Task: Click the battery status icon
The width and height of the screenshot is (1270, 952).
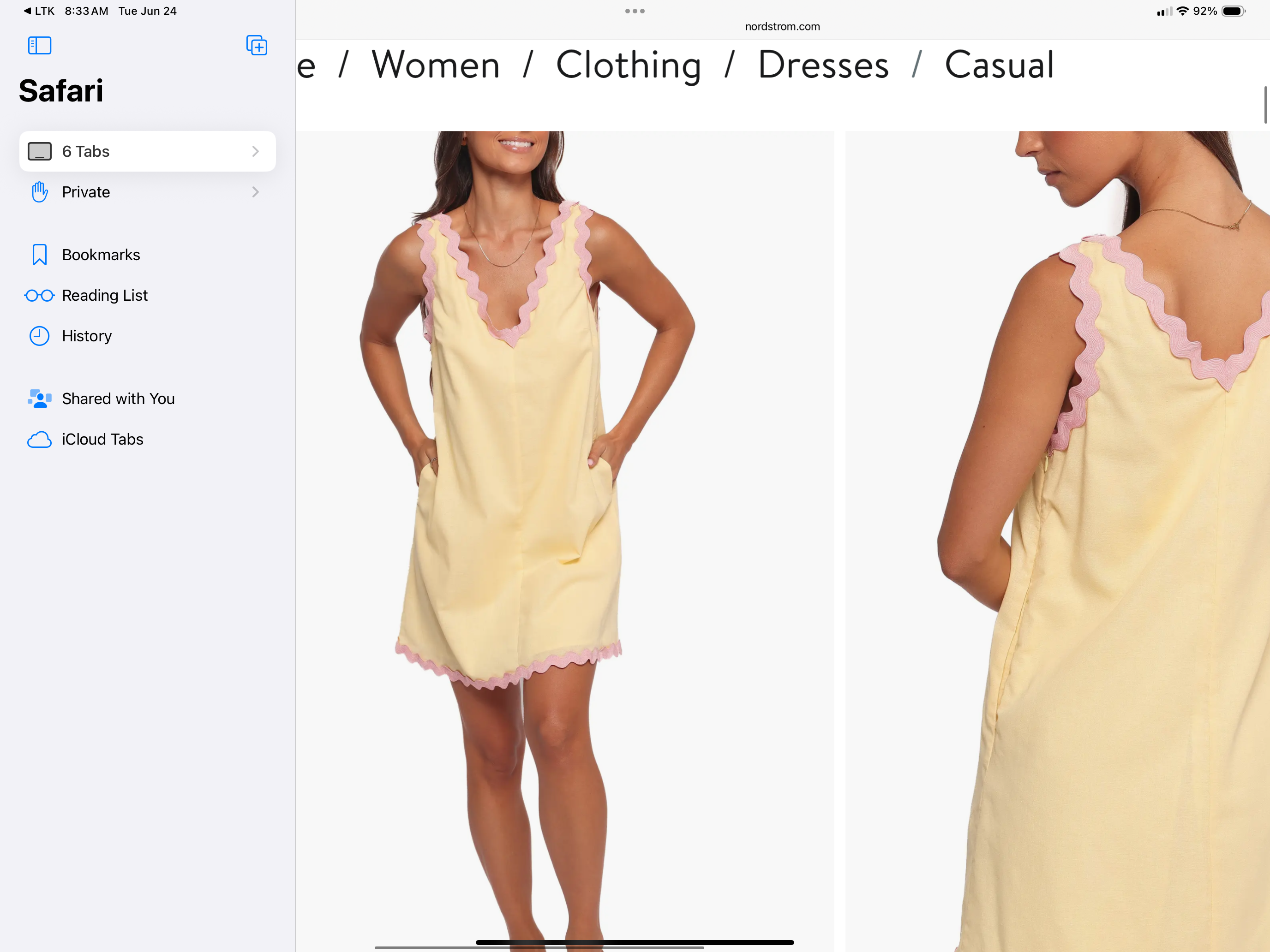Action: pos(1234,11)
